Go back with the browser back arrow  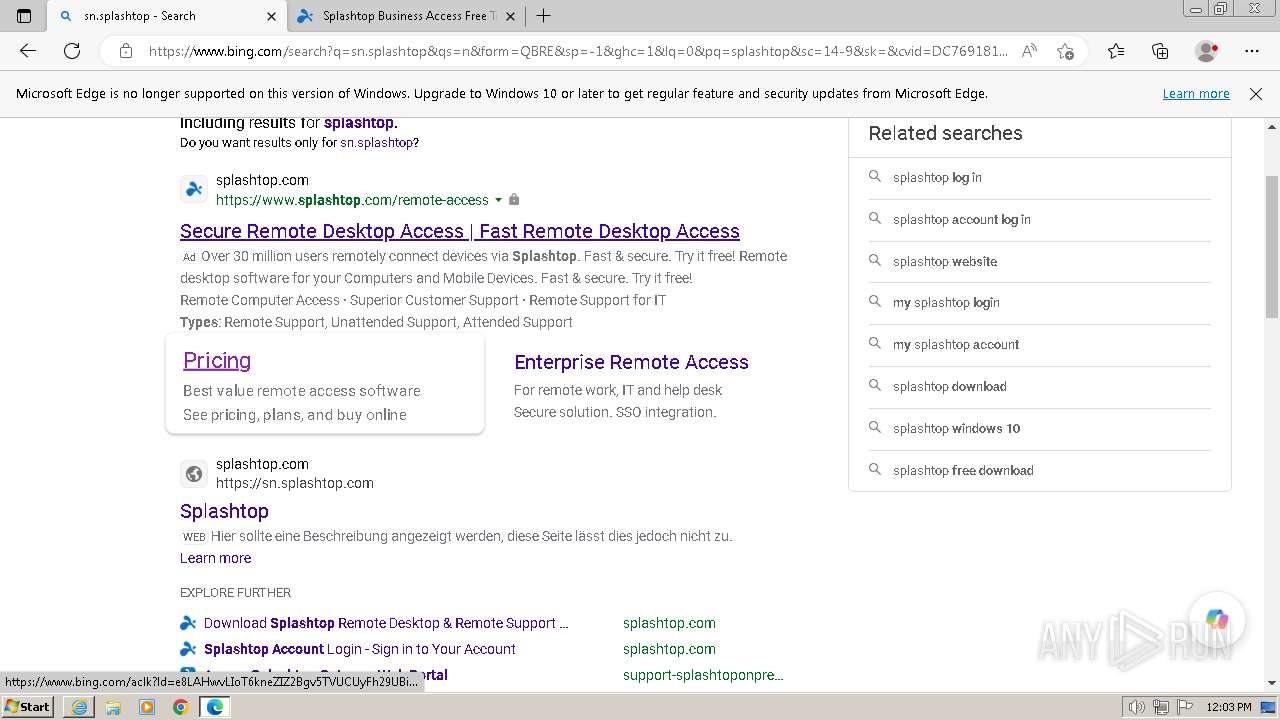click(x=28, y=51)
